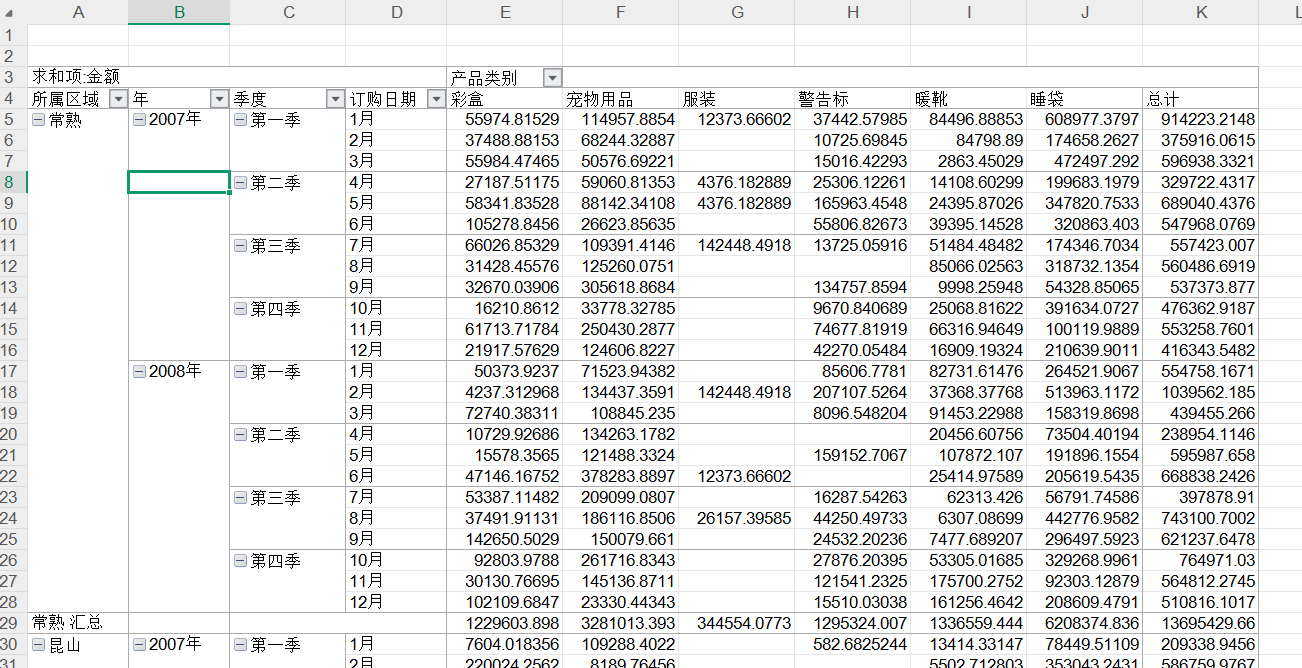
Task: Collapse 第四季 in row 26
Action: (240, 561)
